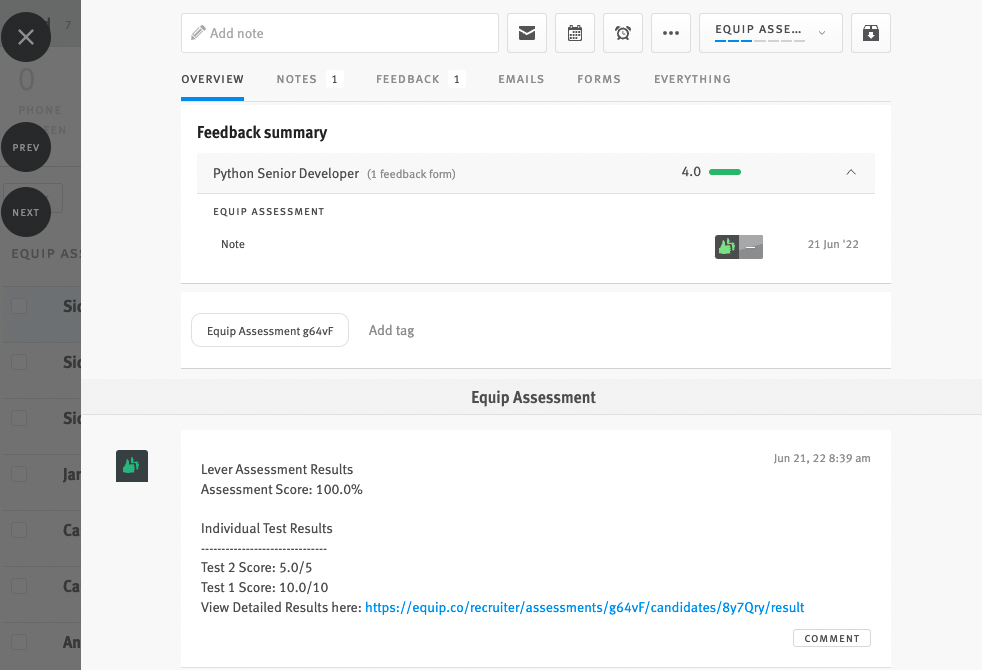Collapse the Python Senior Developer feedback section

click(851, 171)
